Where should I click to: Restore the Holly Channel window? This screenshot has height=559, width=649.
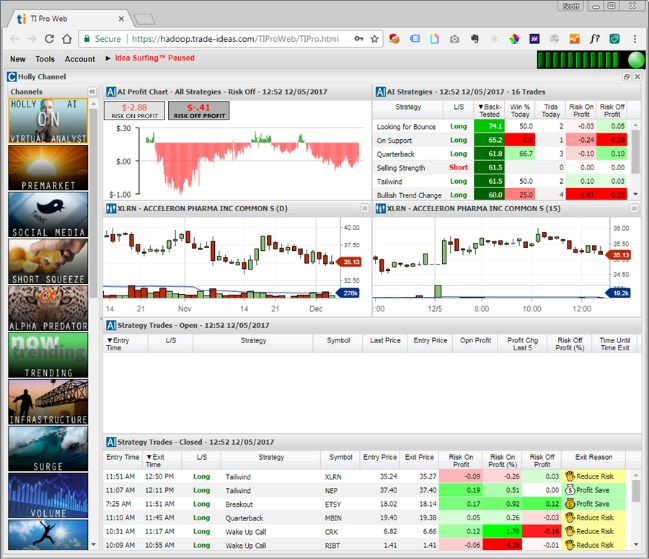tap(627, 77)
